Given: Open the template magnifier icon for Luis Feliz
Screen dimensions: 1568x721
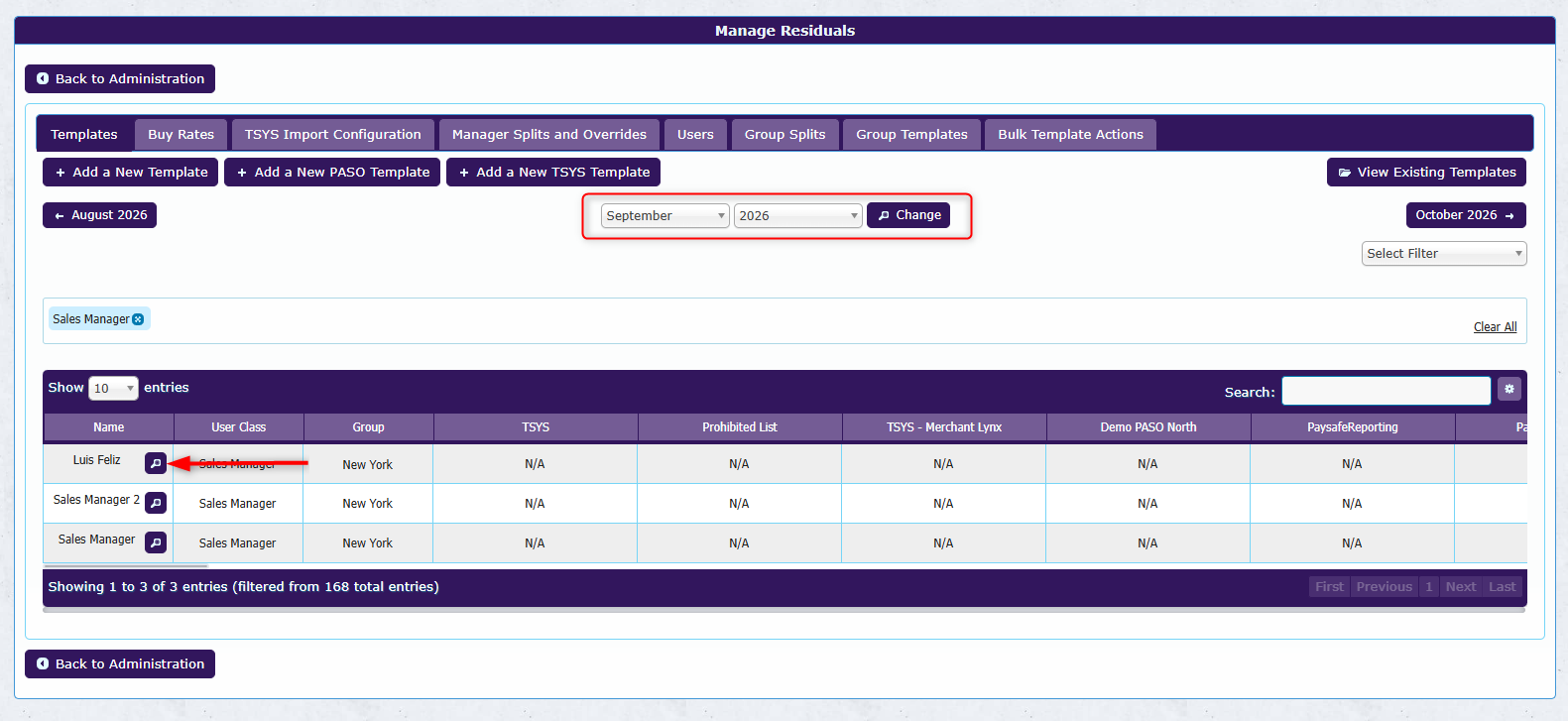Looking at the screenshot, I should pos(156,463).
